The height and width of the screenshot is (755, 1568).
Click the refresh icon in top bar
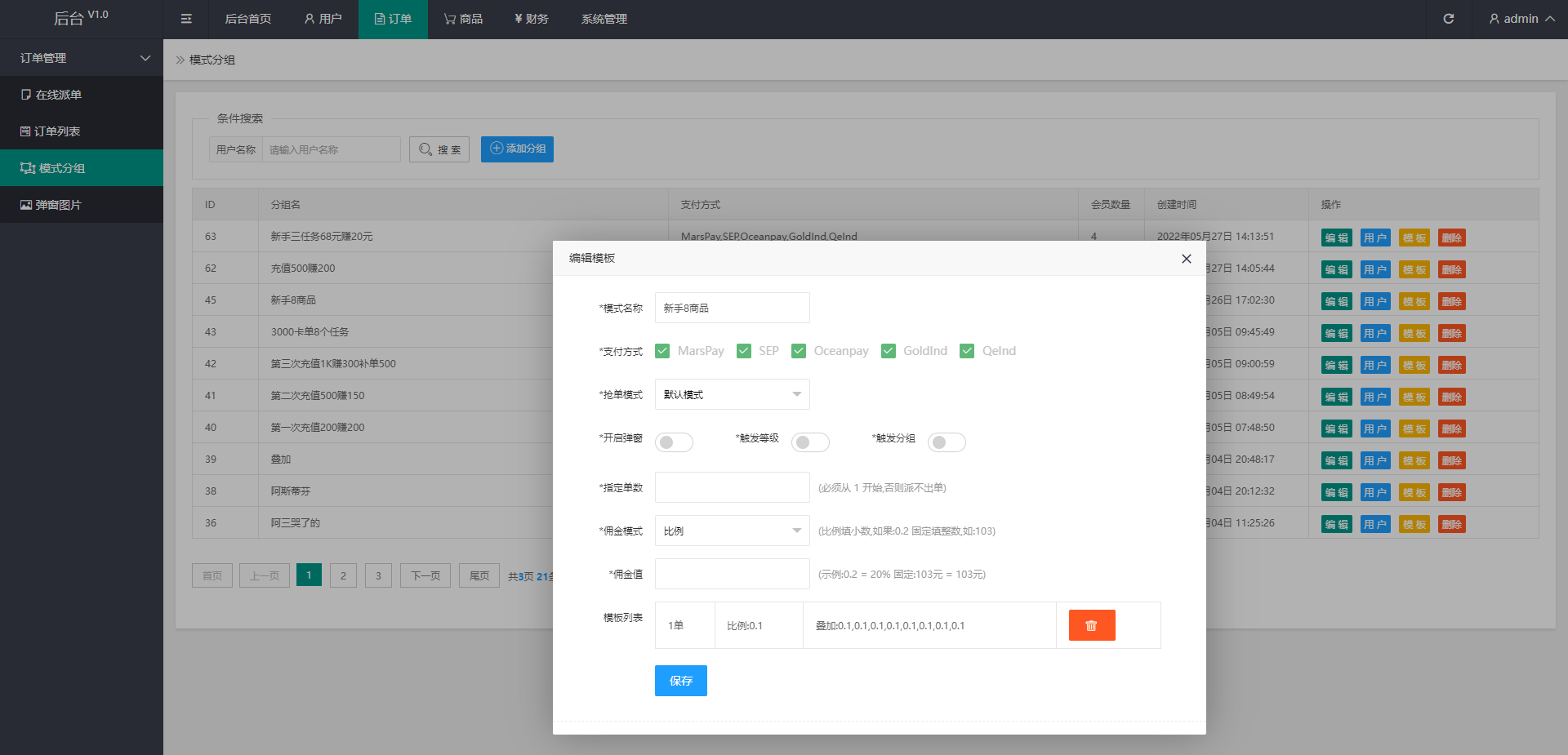1448,19
